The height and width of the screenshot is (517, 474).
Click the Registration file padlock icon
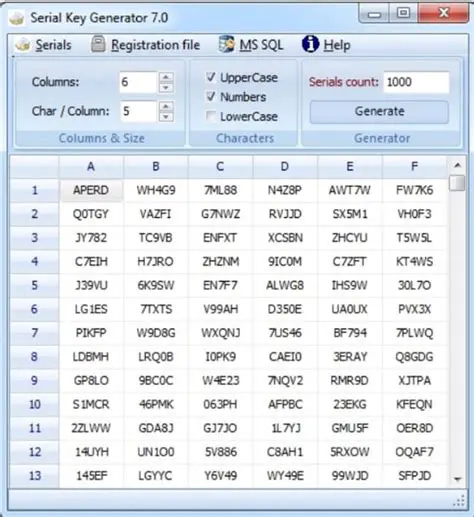tap(98, 44)
